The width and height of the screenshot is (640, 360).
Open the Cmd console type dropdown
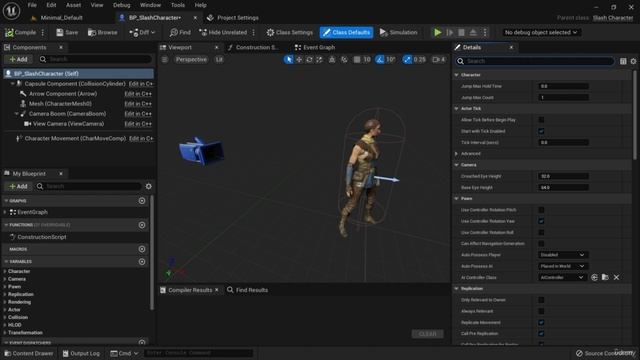124,353
